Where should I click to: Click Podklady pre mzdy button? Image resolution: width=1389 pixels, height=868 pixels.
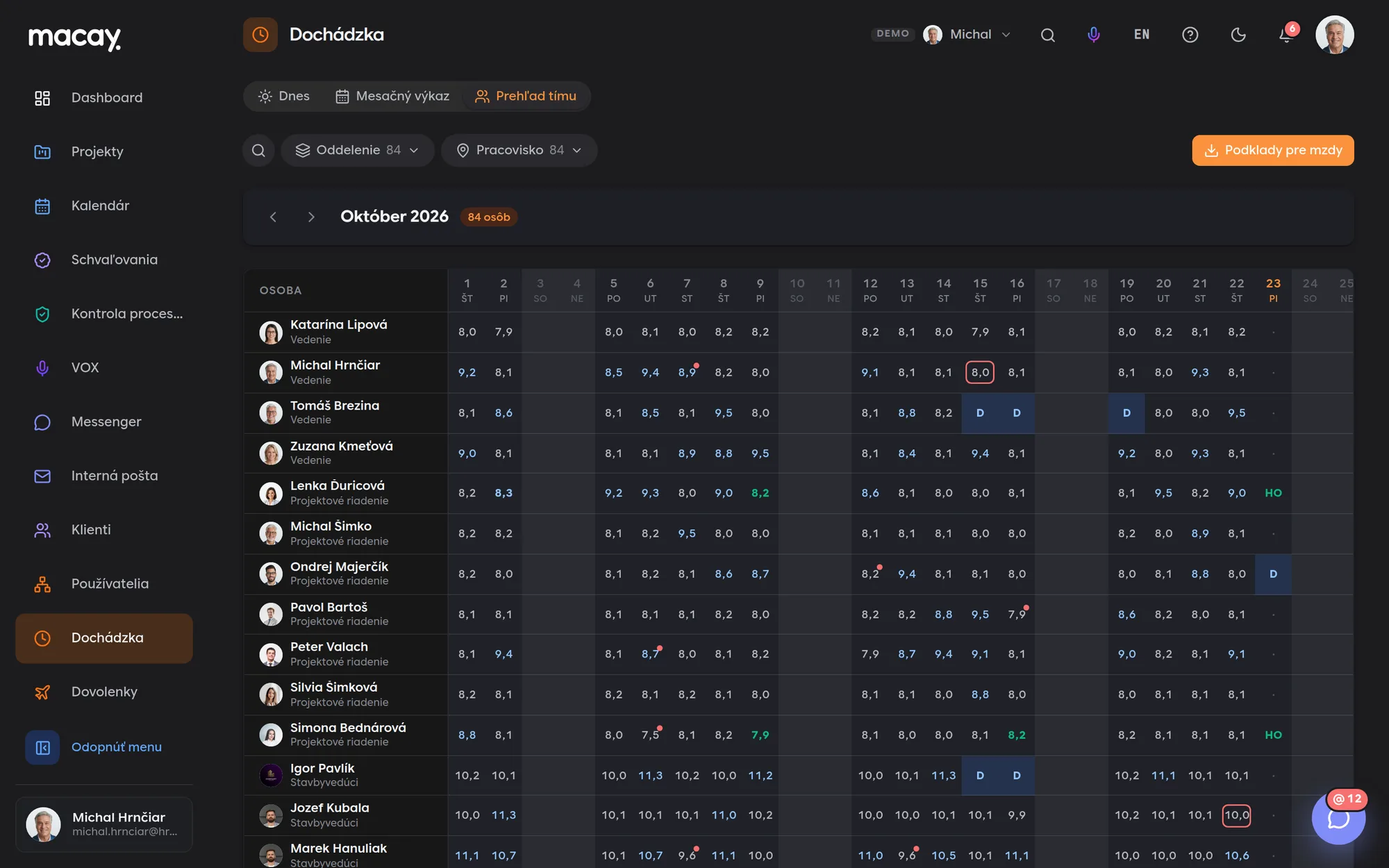[x=1273, y=150]
